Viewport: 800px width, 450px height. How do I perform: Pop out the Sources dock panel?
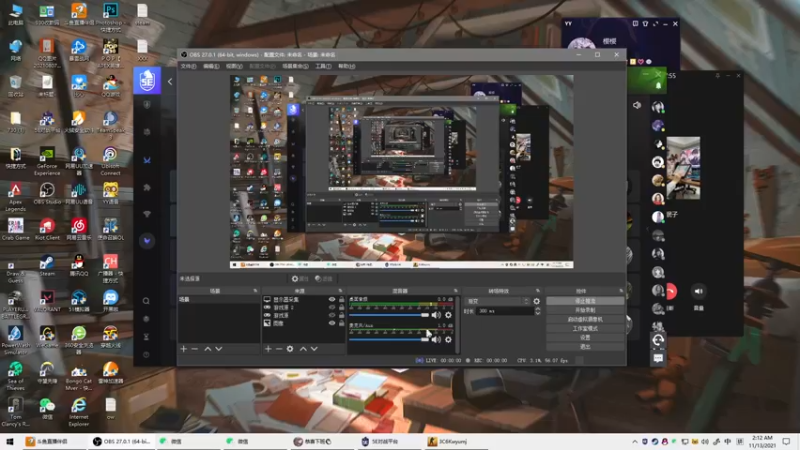point(340,291)
